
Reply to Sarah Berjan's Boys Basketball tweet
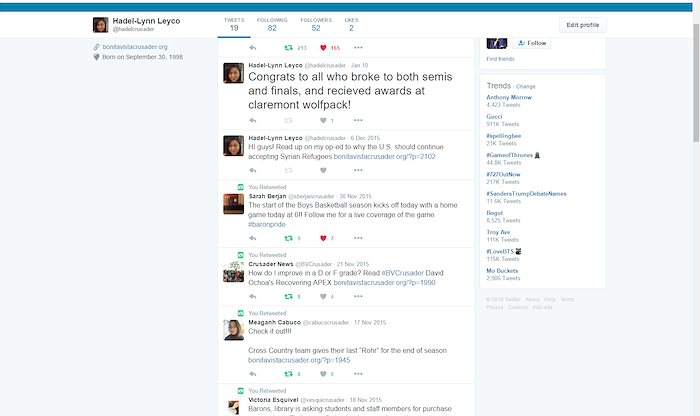click(x=253, y=238)
